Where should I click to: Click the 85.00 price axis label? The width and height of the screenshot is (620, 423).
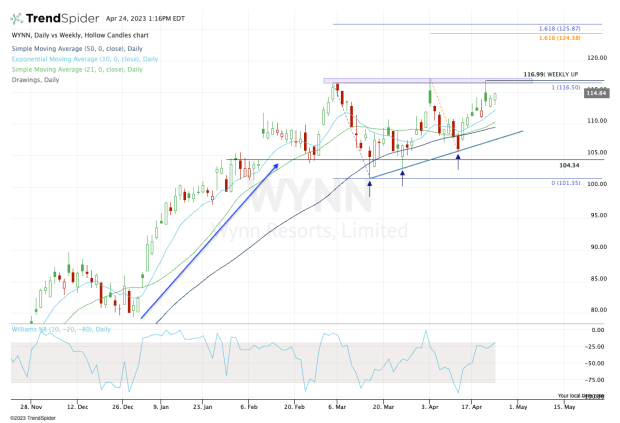pos(598,279)
